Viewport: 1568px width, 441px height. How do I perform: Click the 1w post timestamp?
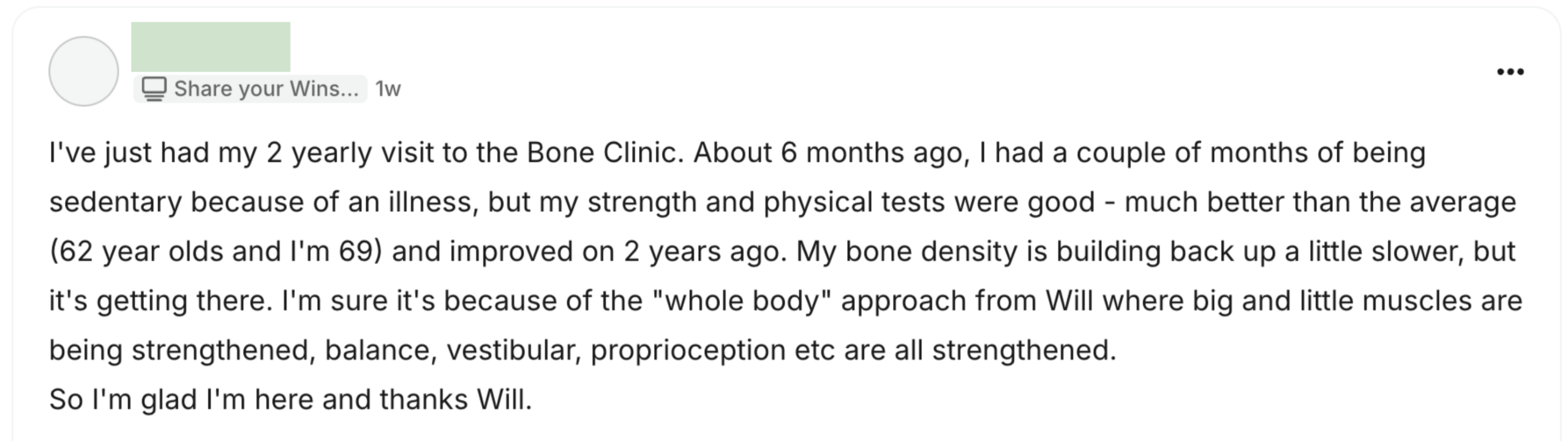[388, 89]
